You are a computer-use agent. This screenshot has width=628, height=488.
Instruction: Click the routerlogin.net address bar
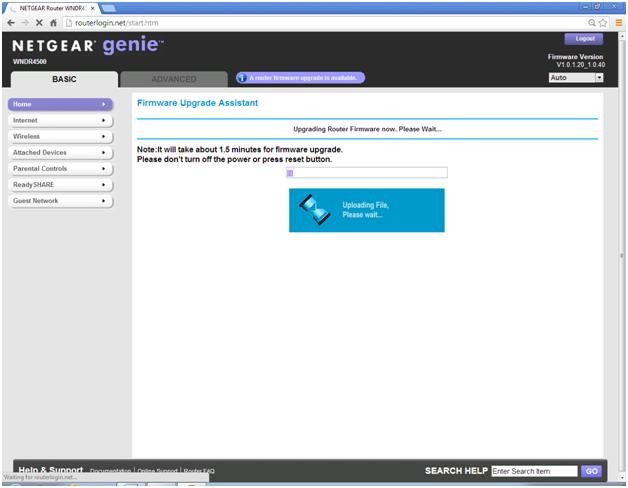[324, 23]
